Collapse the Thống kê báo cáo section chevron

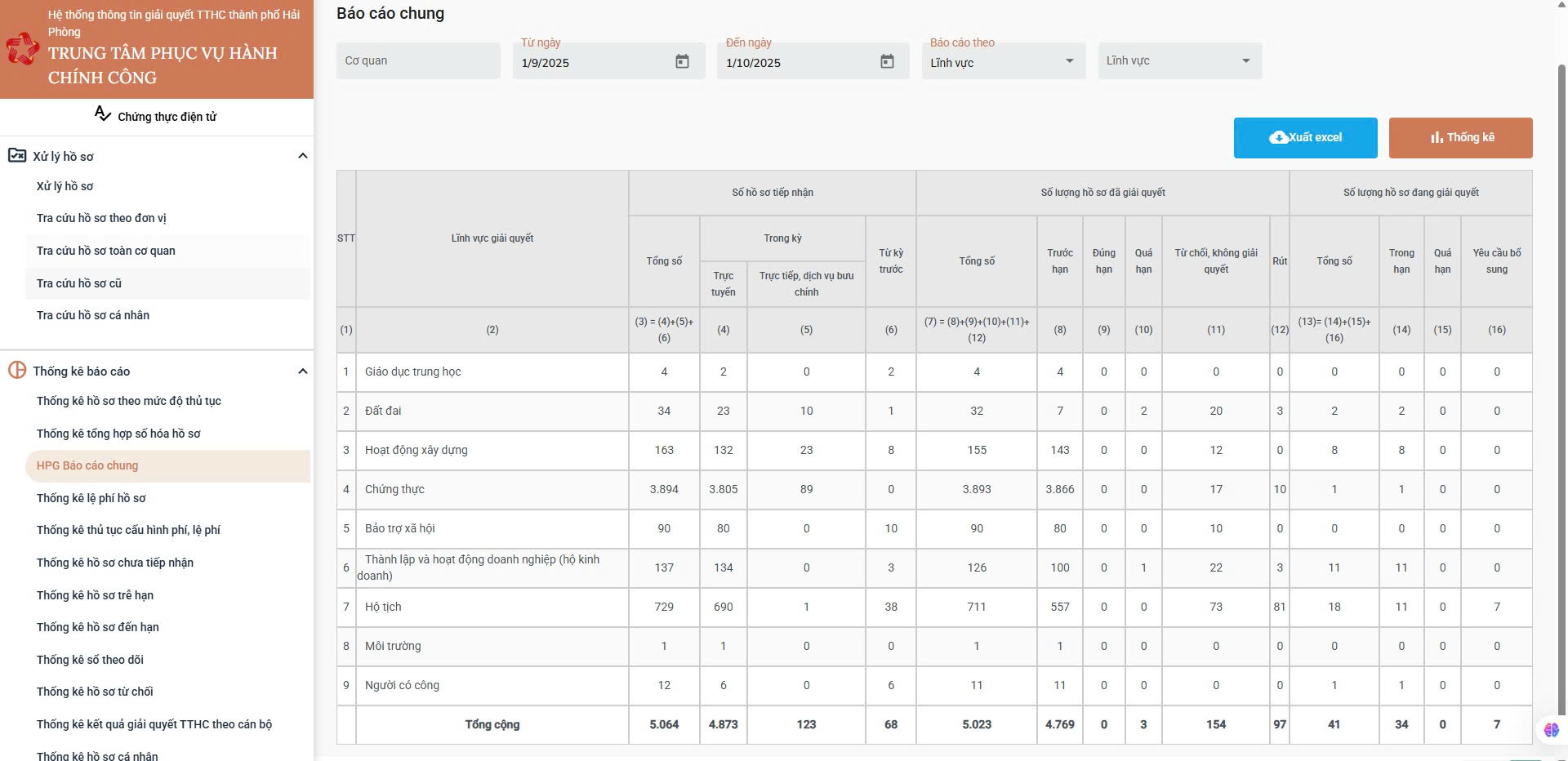[x=302, y=371]
